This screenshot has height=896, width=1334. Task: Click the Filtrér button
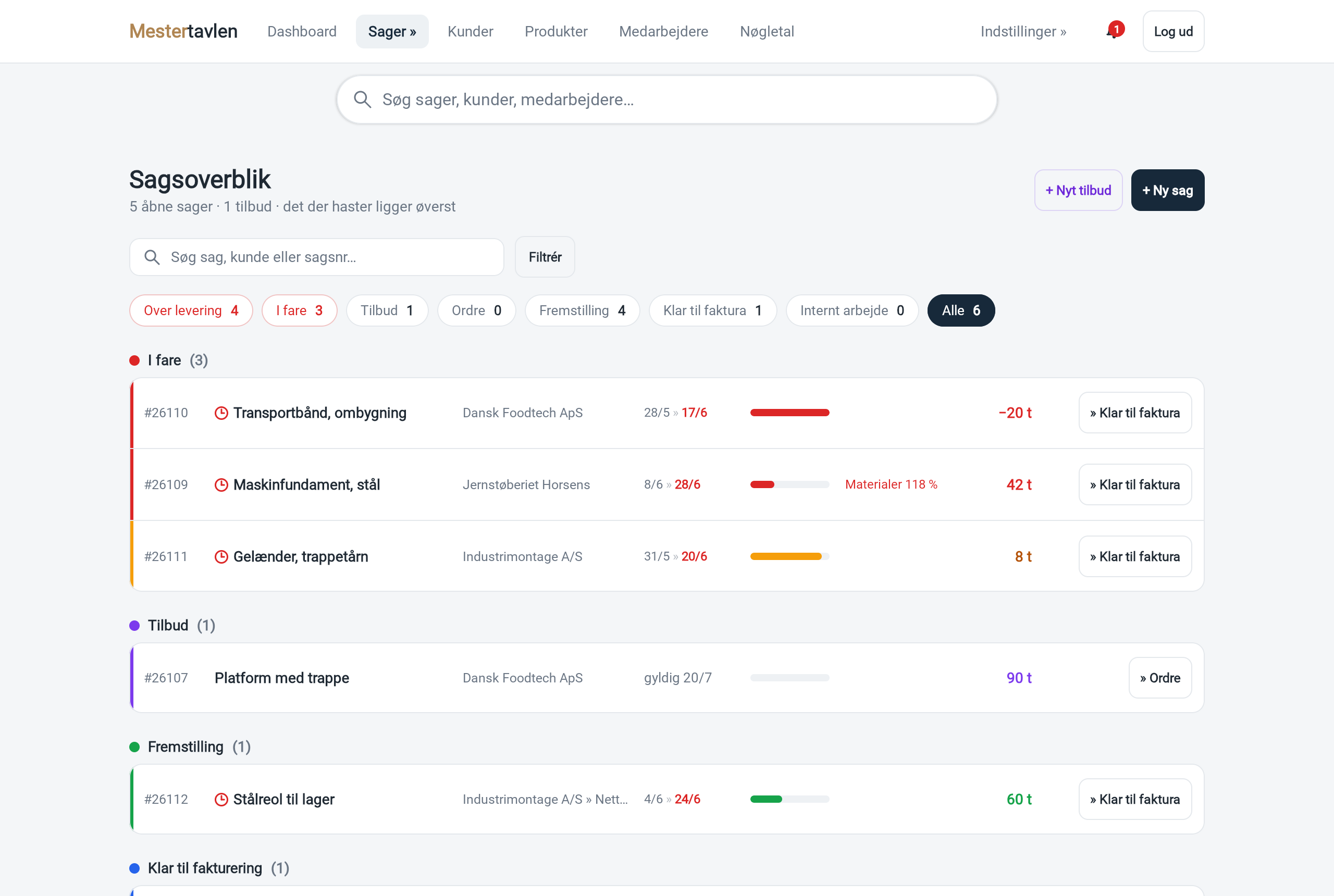point(545,257)
